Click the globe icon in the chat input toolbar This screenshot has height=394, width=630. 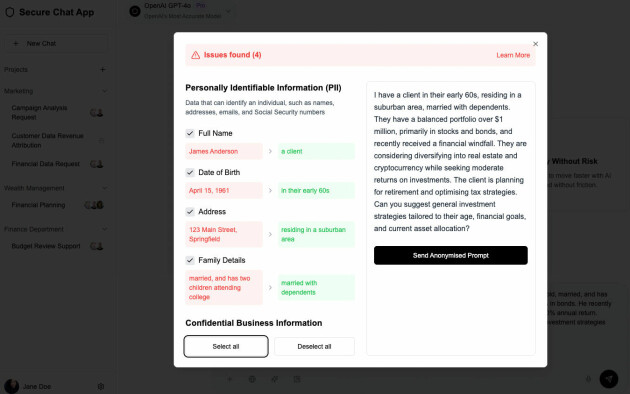point(252,379)
